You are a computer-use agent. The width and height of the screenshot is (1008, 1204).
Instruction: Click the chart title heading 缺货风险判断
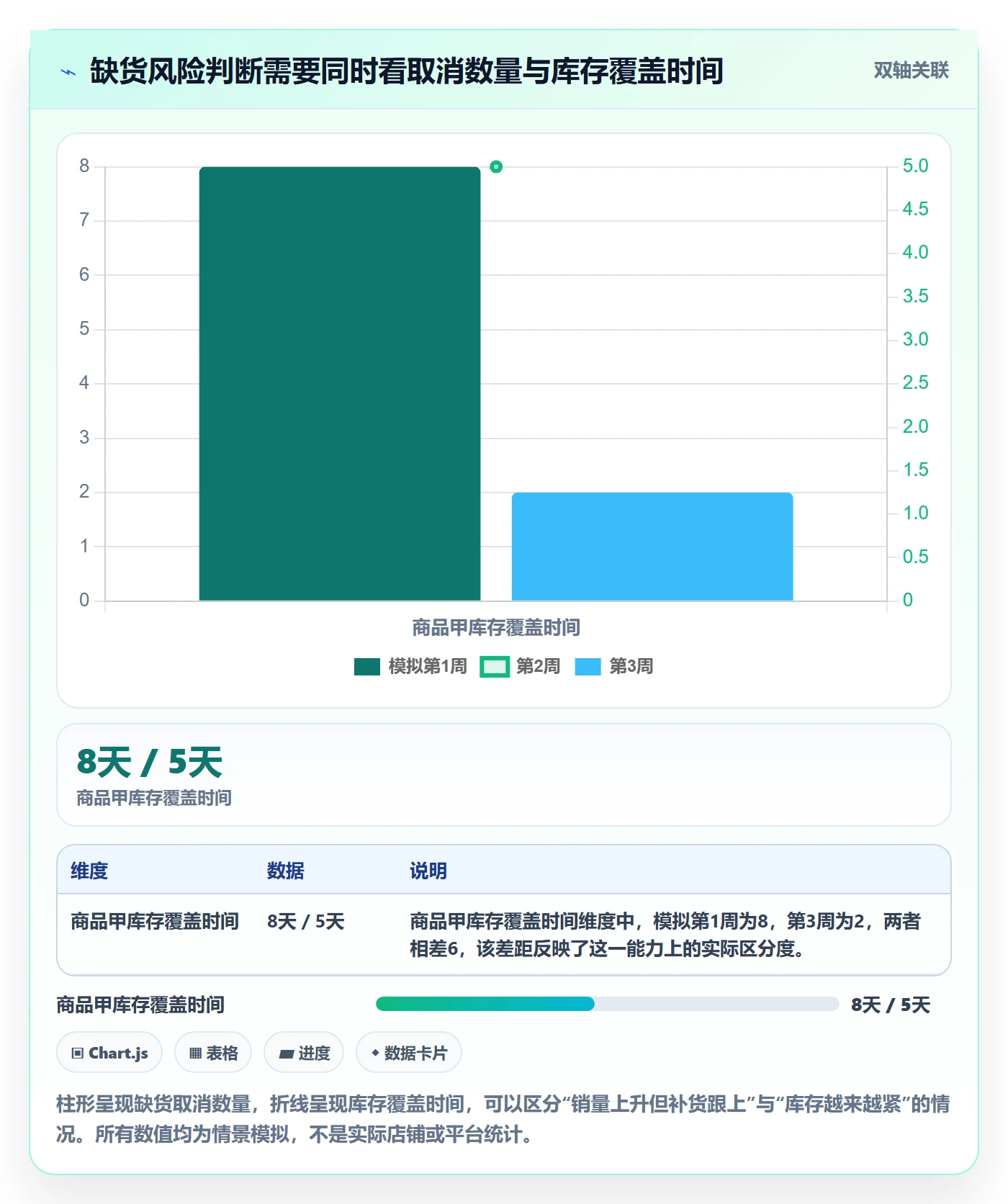click(x=407, y=71)
